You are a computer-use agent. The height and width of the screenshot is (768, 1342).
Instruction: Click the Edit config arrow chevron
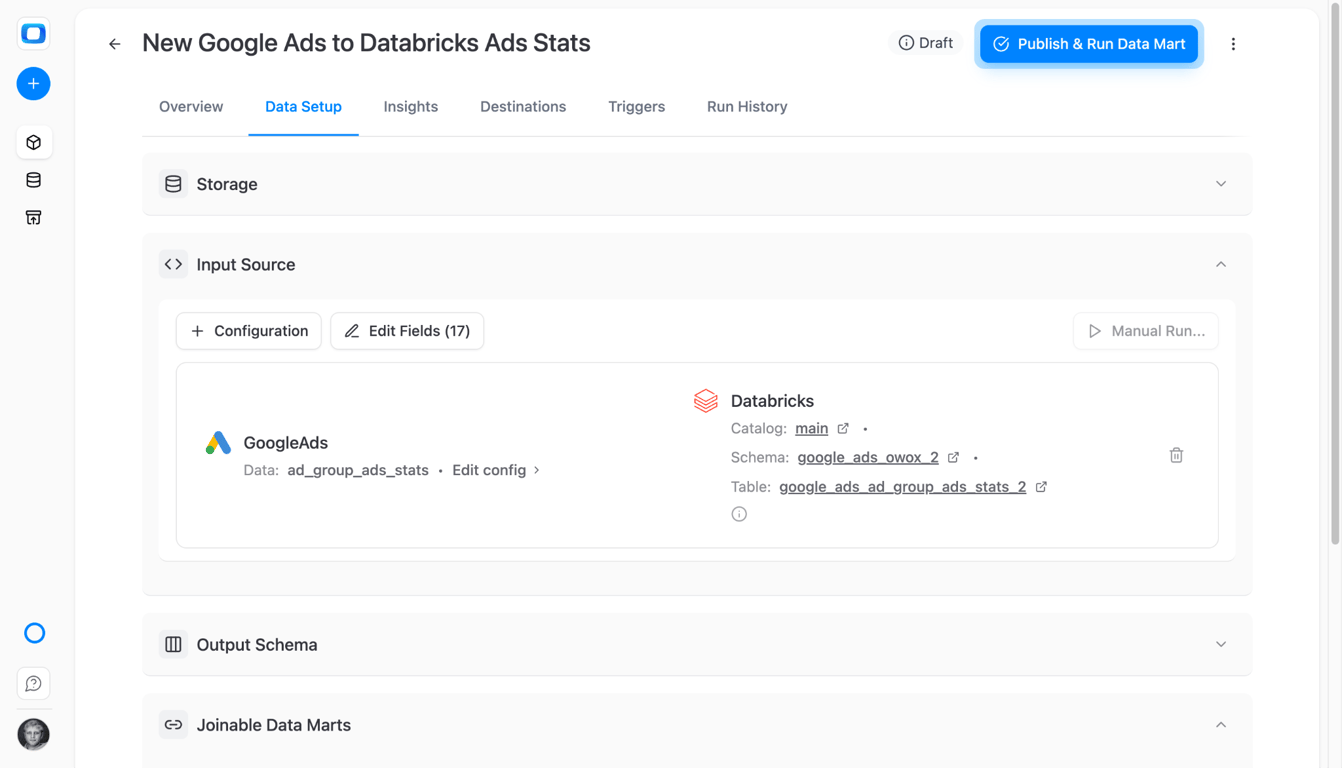[537, 470]
